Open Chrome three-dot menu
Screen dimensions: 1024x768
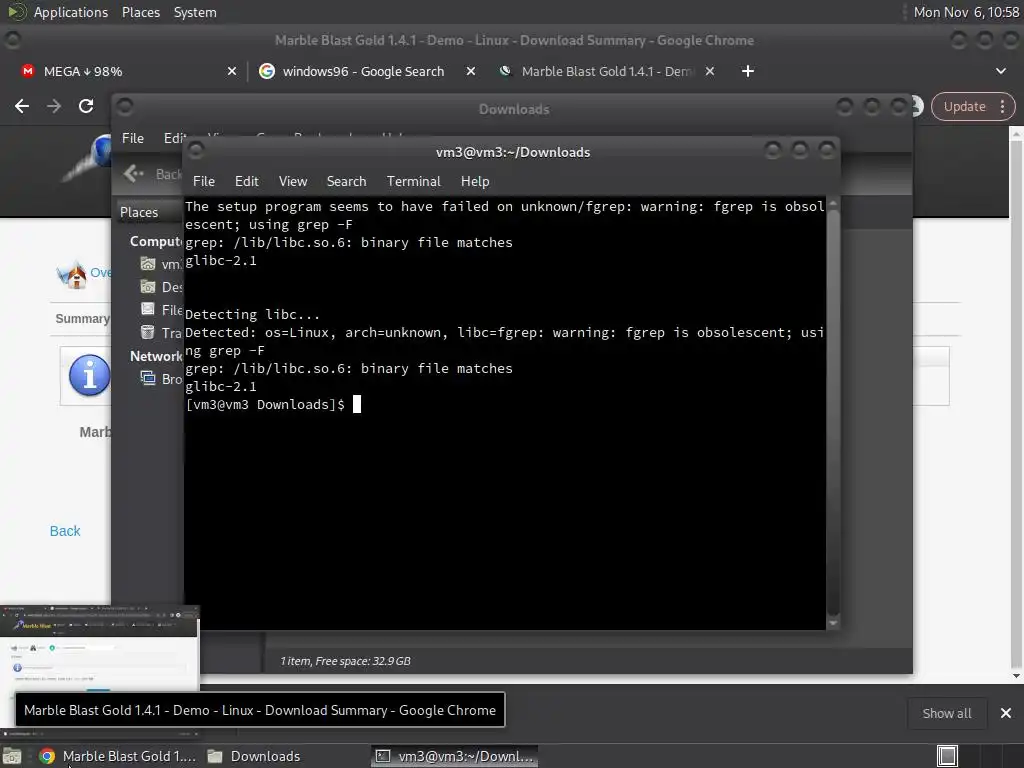1002,106
